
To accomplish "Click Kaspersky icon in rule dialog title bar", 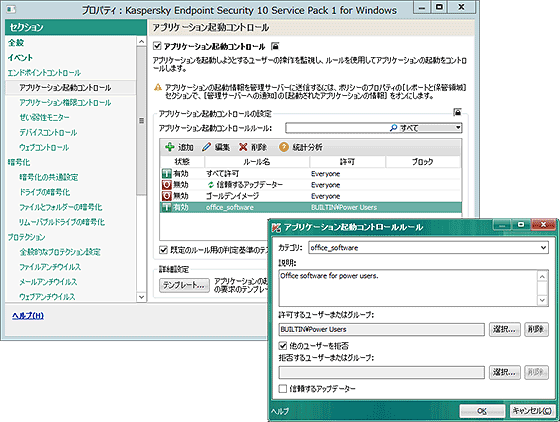I will [x=276, y=227].
